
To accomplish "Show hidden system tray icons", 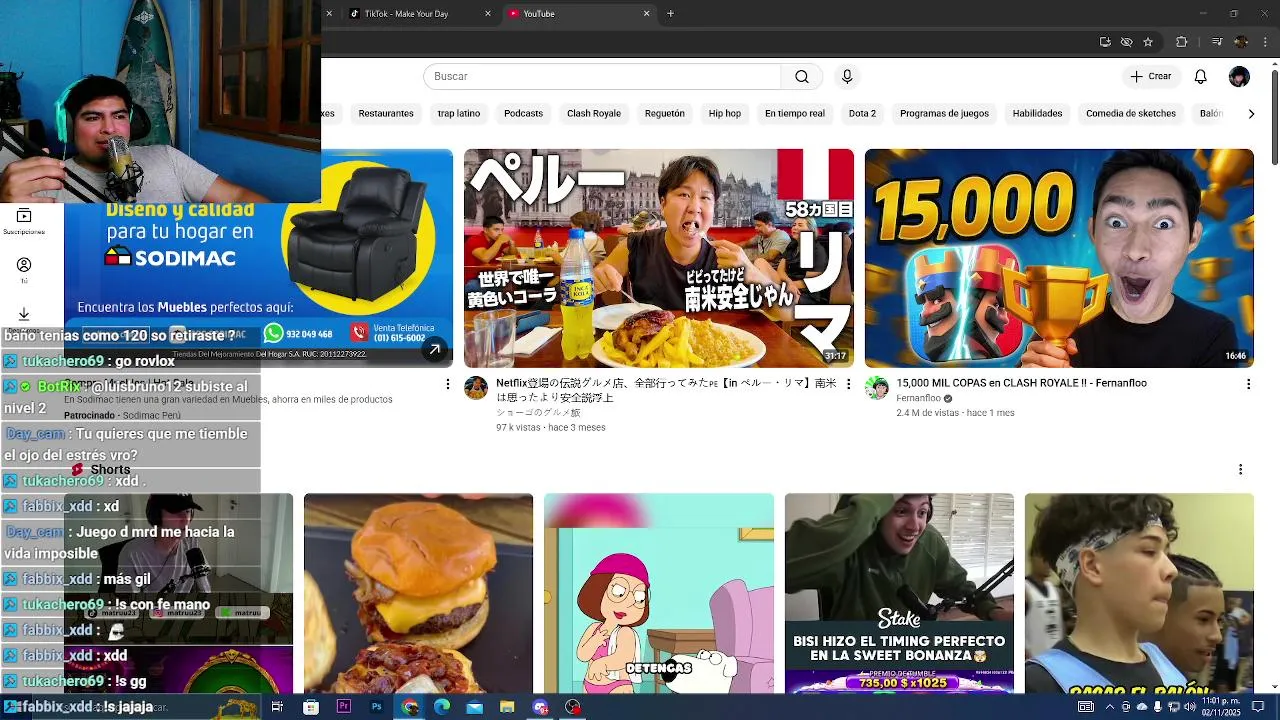I will [1109, 707].
